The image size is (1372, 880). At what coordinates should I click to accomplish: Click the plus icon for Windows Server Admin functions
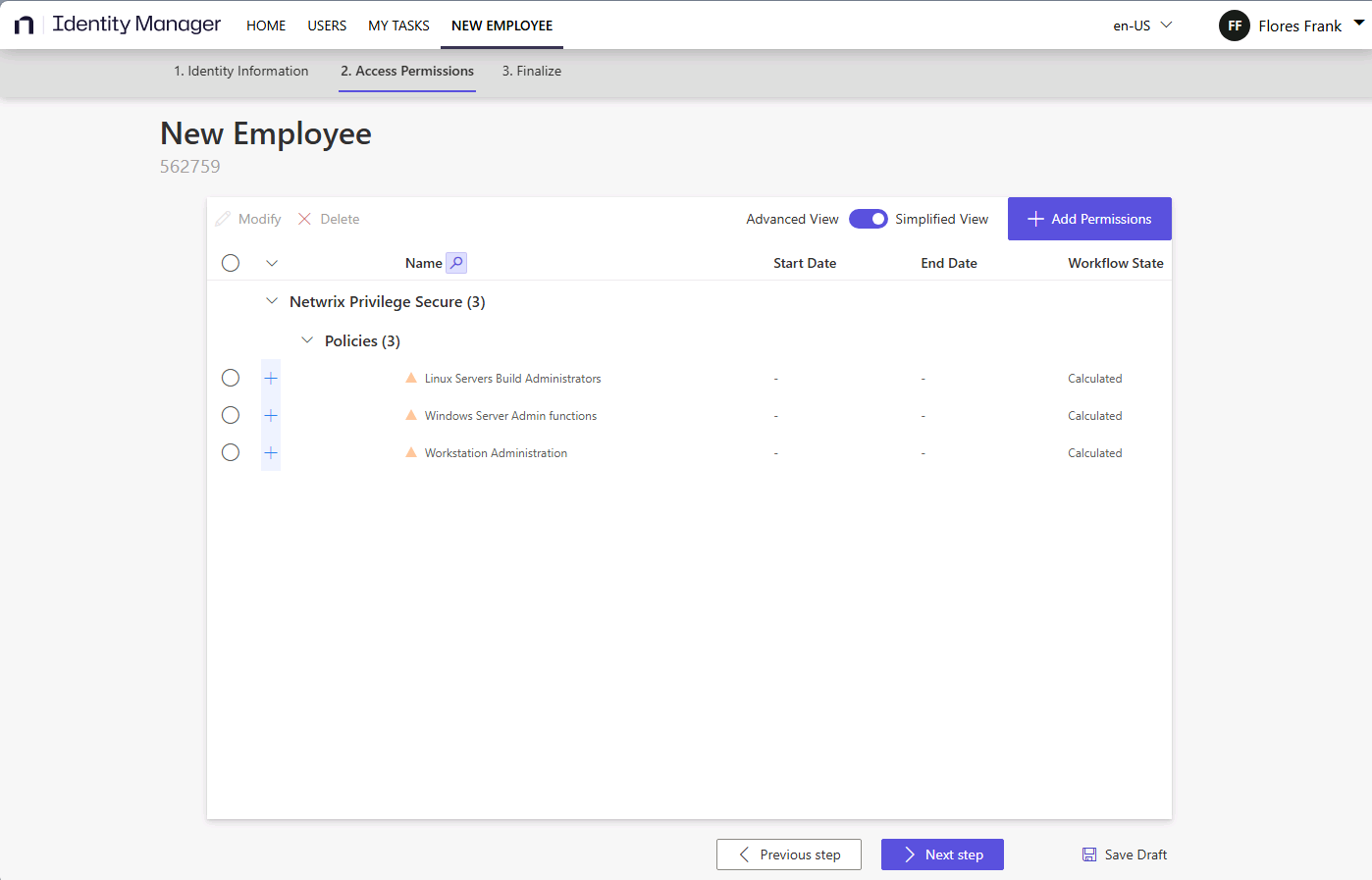tap(271, 416)
